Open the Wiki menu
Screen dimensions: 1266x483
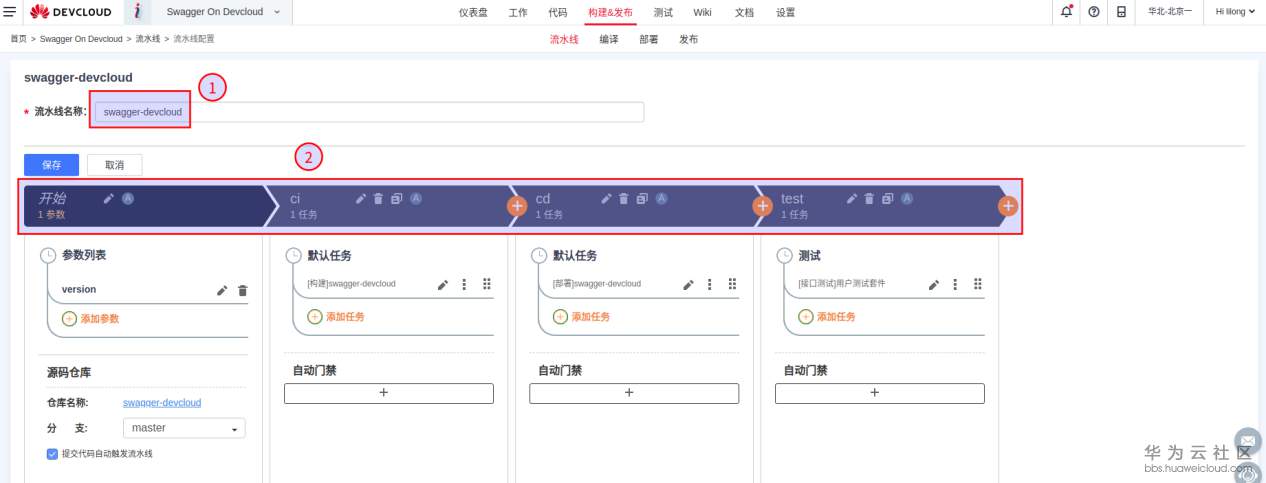coord(702,12)
